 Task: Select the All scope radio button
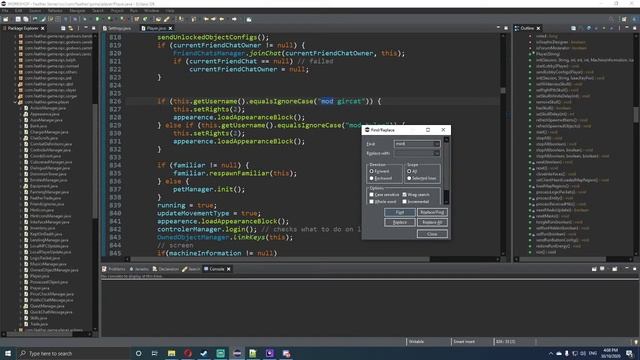pyautogui.click(x=409, y=171)
